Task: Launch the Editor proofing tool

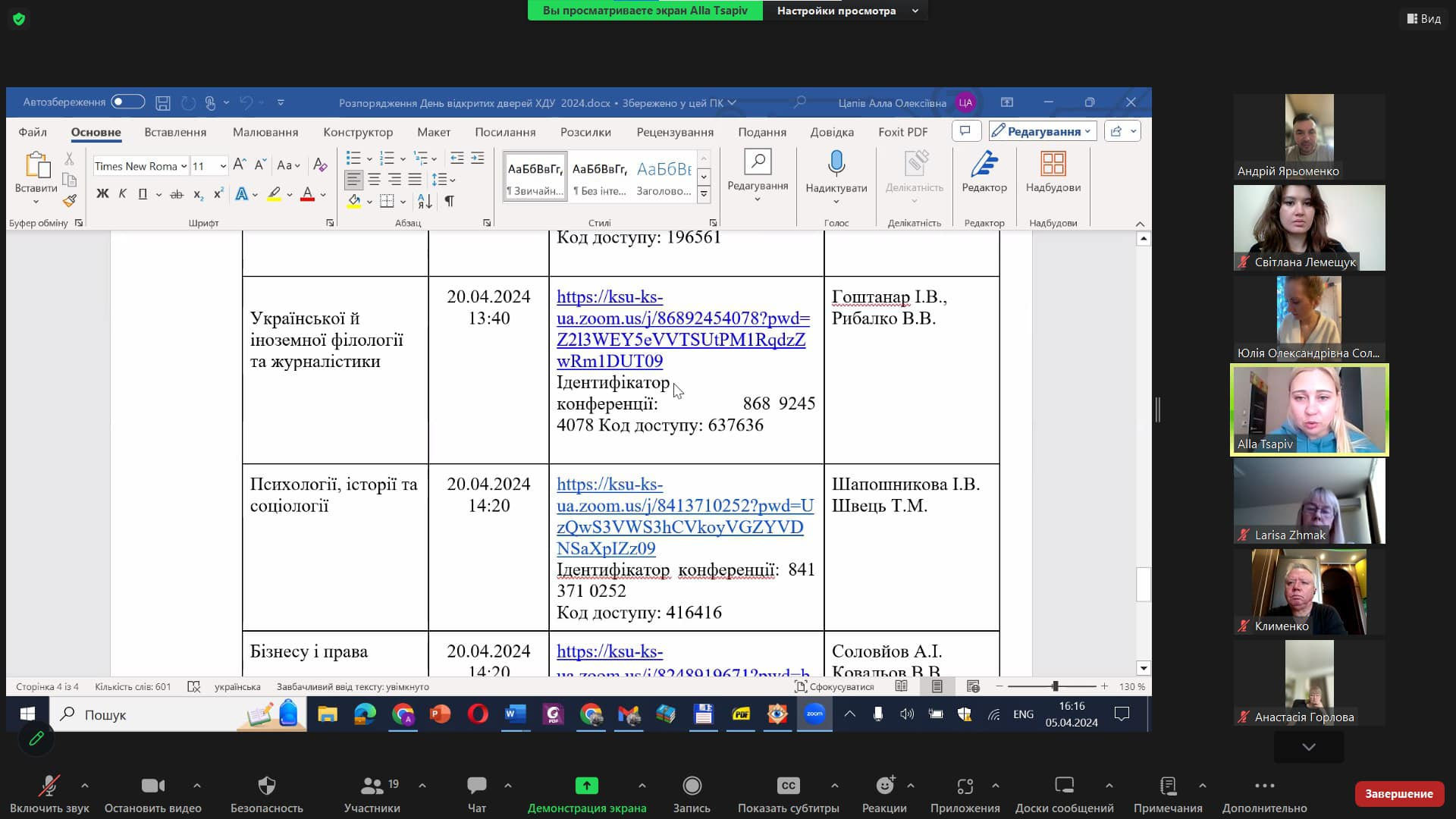Action: pyautogui.click(x=984, y=172)
